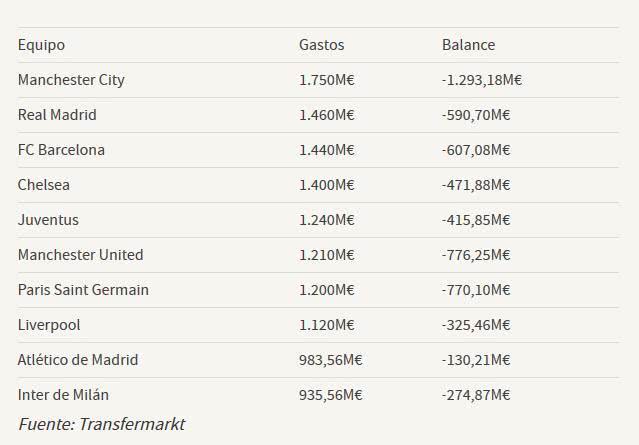Click the Fuente: Transfermarkt source caption
The width and height of the screenshot is (639, 445).
[102, 424]
